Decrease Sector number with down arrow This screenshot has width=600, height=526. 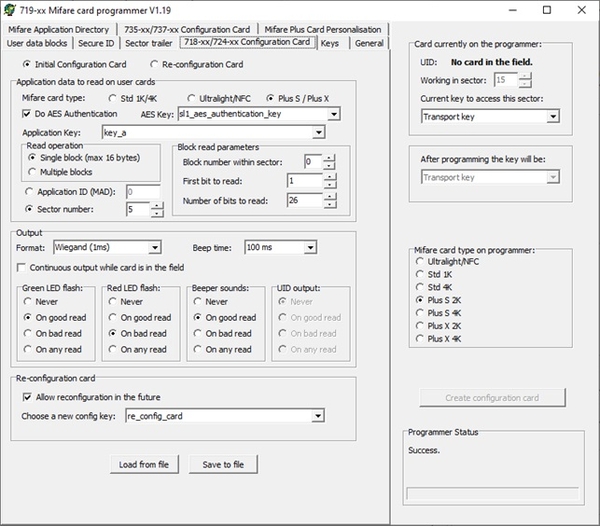point(157,213)
